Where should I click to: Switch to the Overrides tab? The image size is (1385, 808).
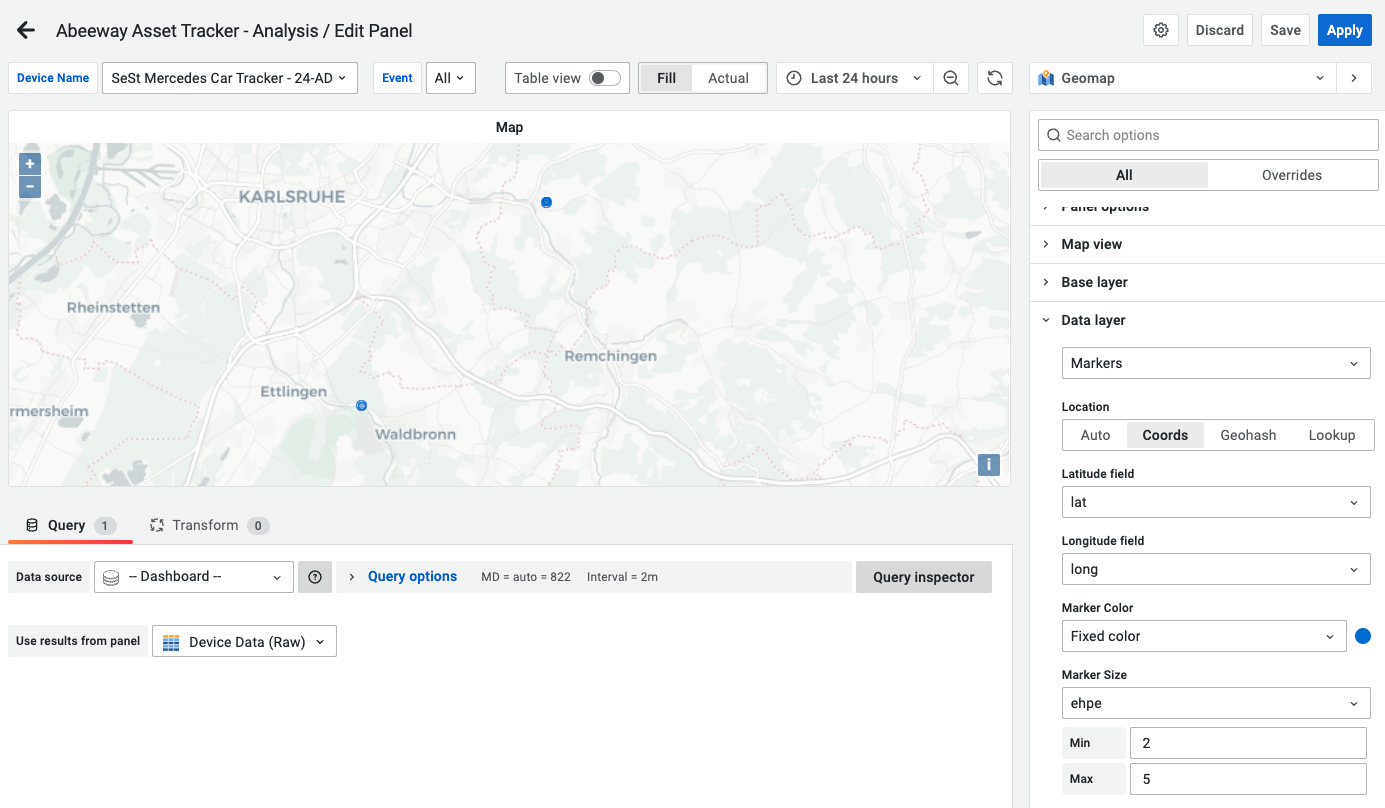(1291, 175)
